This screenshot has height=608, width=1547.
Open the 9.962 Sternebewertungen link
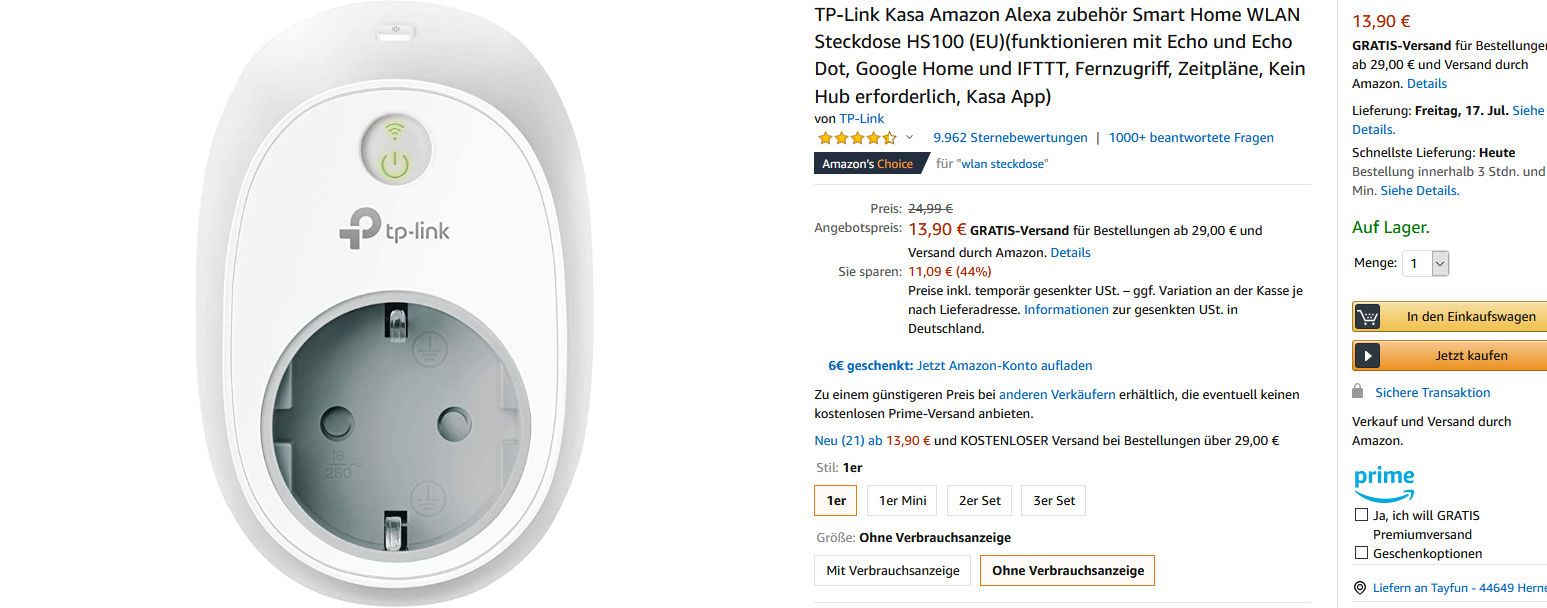(x=1010, y=138)
